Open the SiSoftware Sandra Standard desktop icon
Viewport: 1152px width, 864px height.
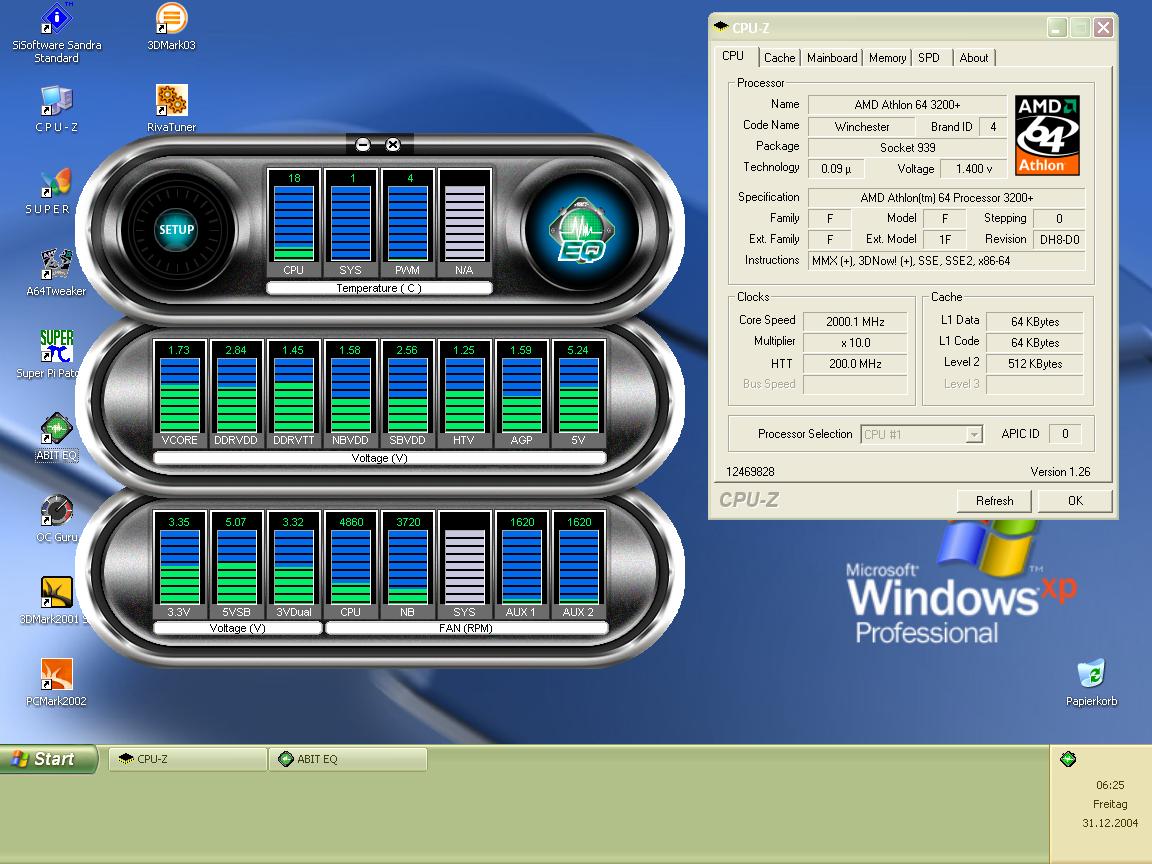click(56, 20)
